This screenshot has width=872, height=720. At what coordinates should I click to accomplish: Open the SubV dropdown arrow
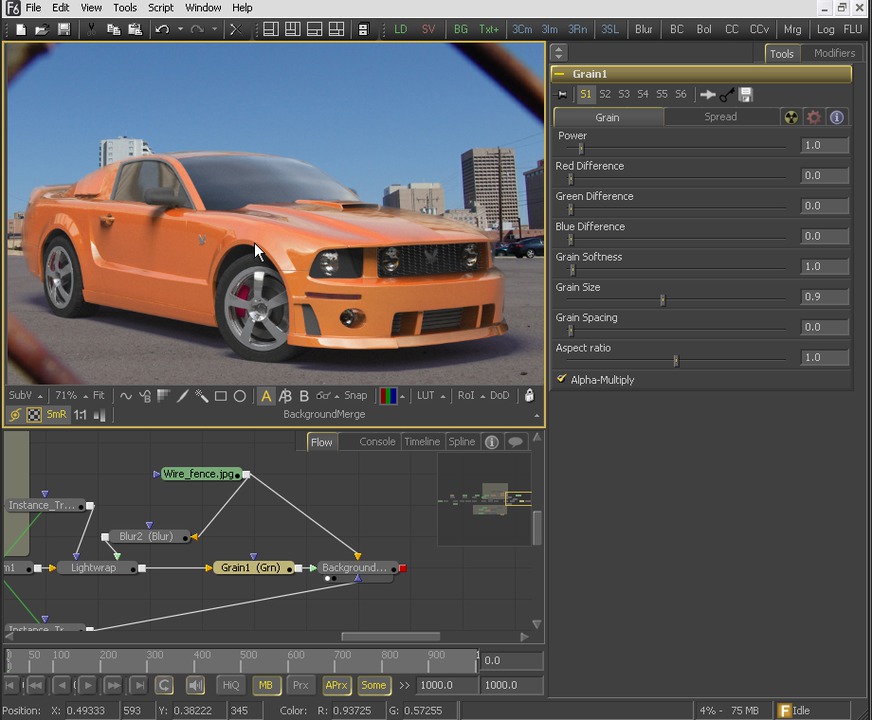pyautogui.click(x=39, y=396)
